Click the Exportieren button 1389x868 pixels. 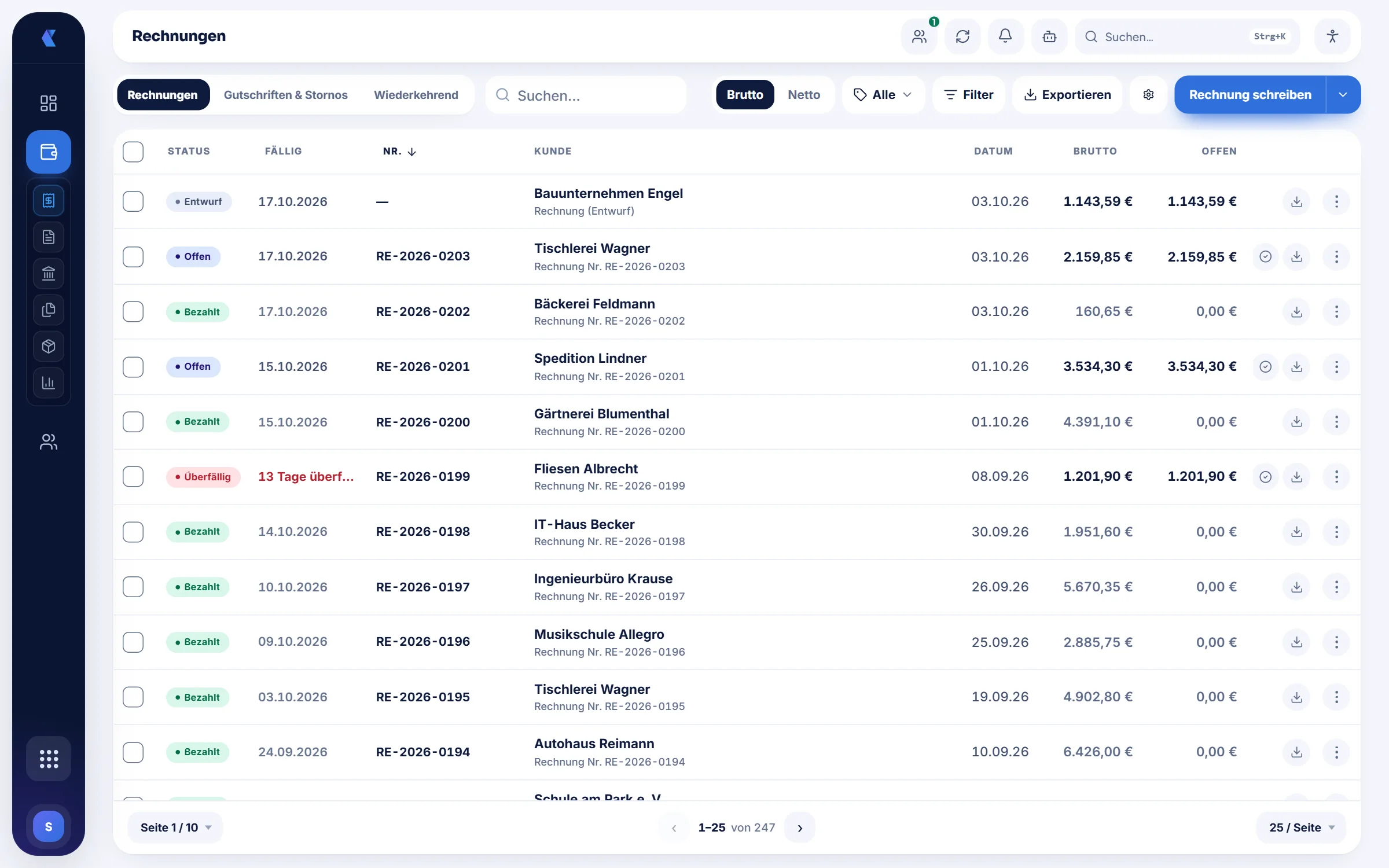pyautogui.click(x=1067, y=94)
